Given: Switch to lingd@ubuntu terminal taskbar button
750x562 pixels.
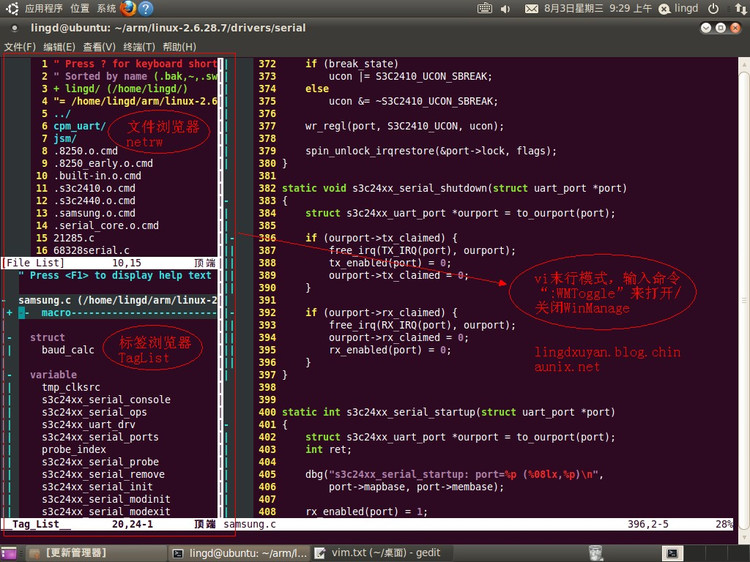Looking at the screenshot, I should coord(240,553).
